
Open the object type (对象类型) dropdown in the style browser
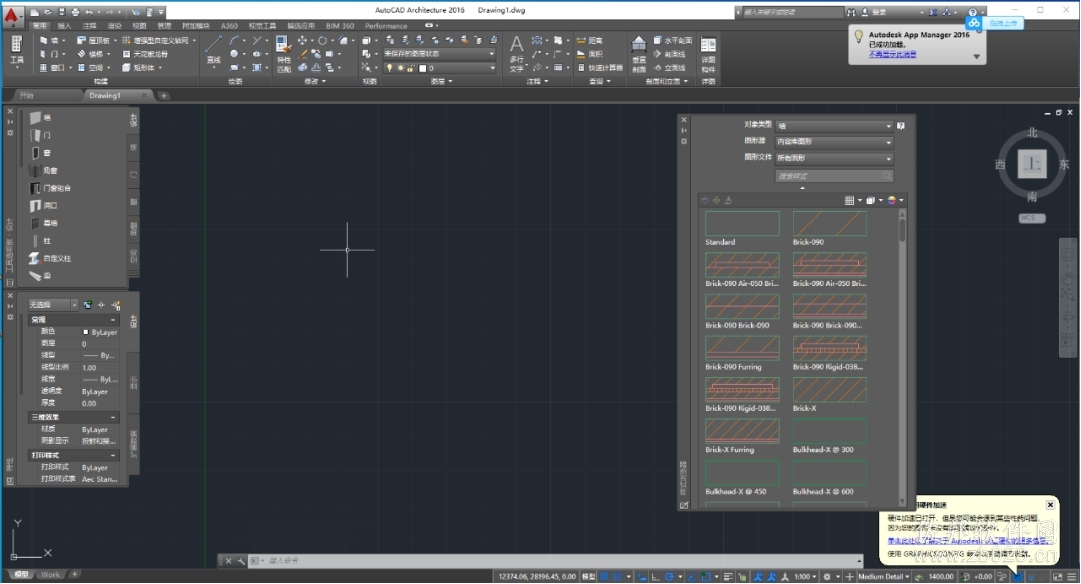(834, 125)
